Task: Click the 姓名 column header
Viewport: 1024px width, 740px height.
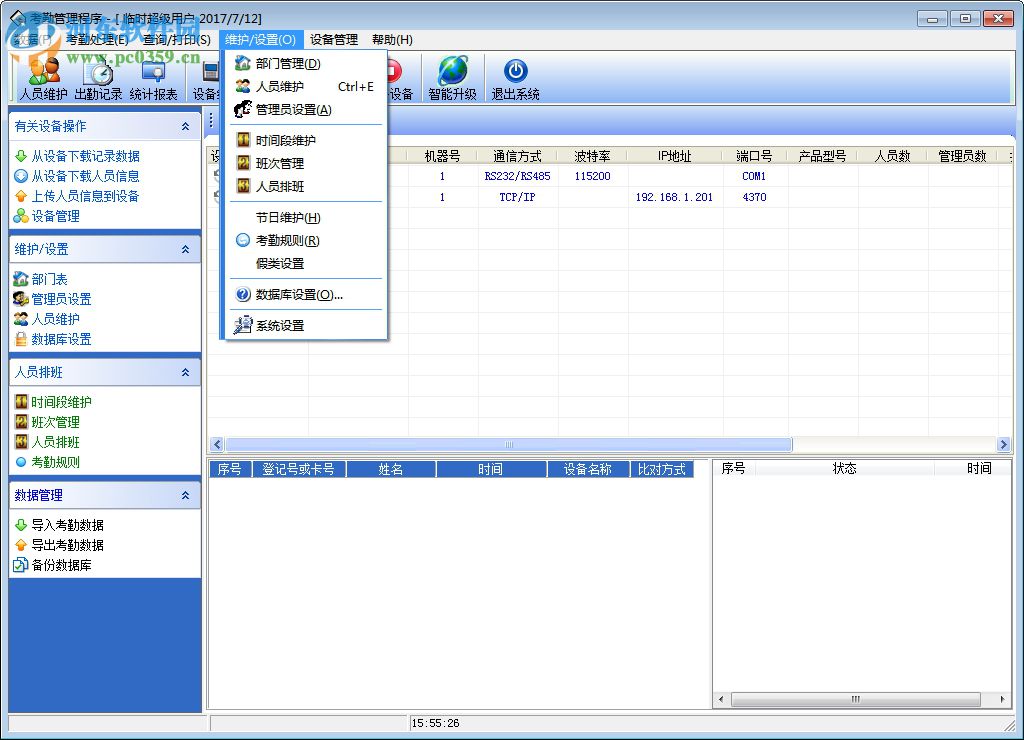Action: click(391, 469)
